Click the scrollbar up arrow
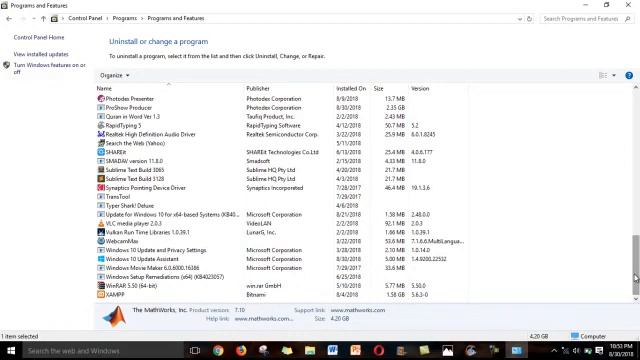Screen dimensions: 640x360 click(x=636, y=87)
